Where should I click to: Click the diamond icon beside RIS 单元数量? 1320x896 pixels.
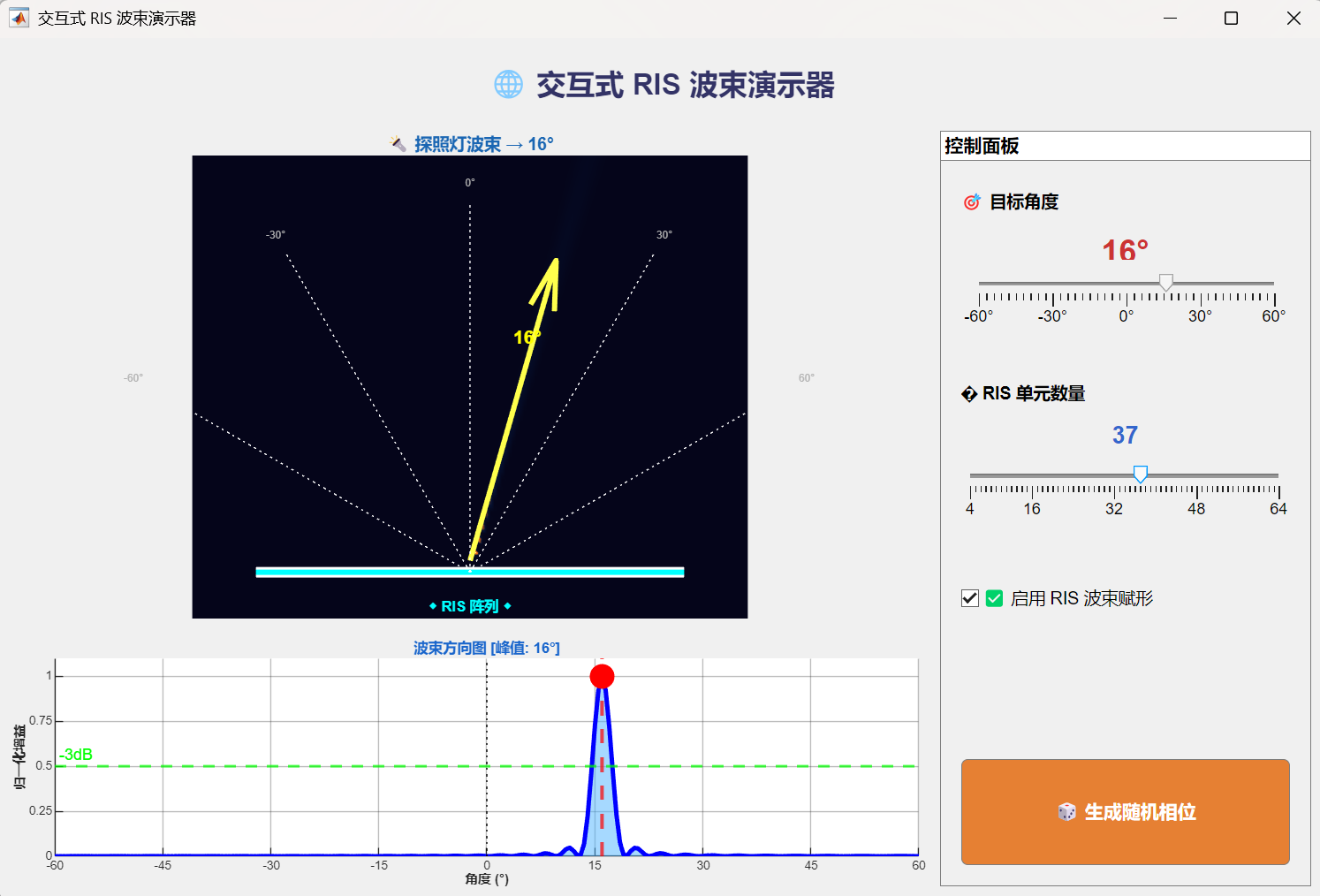pyautogui.click(x=969, y=394)
